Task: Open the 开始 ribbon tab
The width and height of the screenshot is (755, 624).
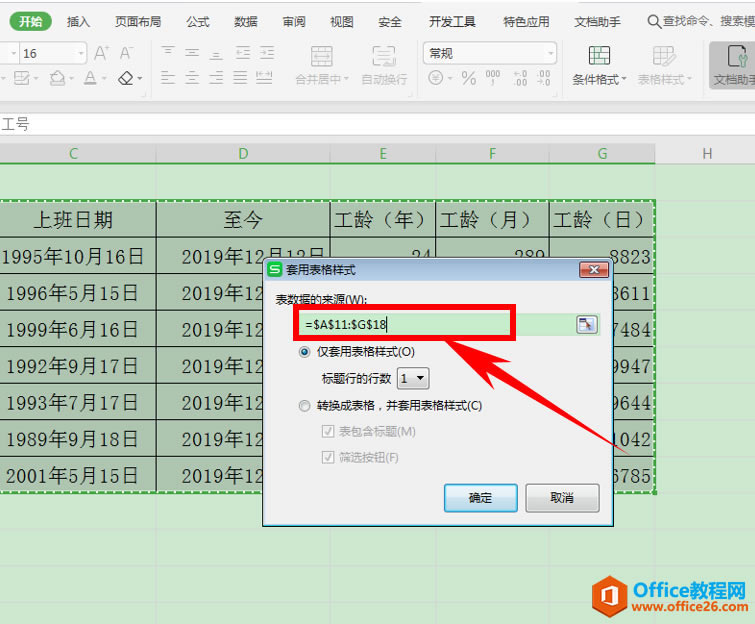Action: (x=30, y=22)
